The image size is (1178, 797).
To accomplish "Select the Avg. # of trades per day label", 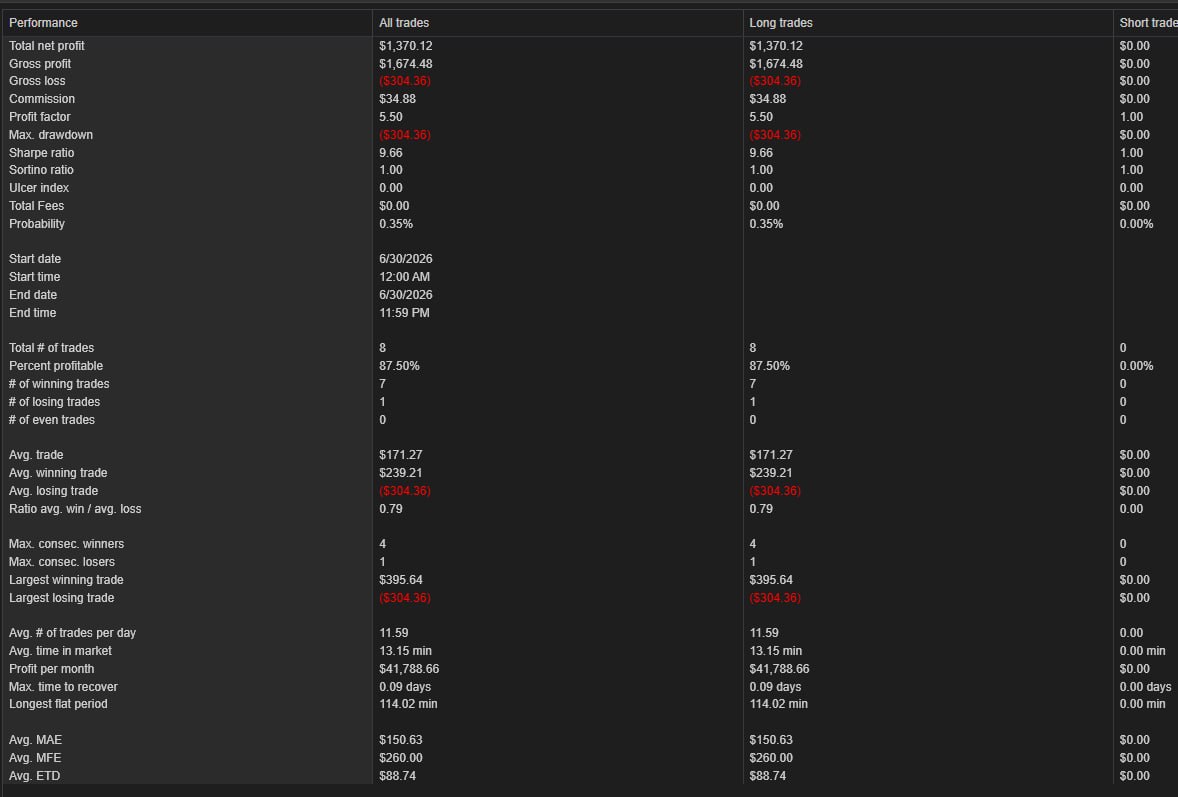I will pos(72,633).
